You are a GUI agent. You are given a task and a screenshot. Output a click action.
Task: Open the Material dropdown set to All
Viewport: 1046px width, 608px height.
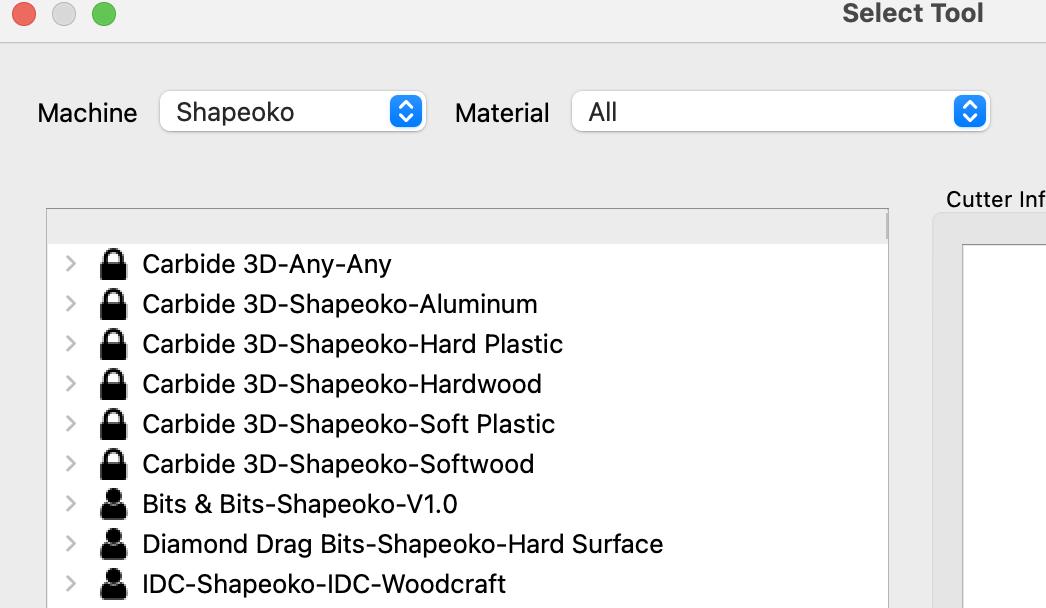tap(780, 111)
